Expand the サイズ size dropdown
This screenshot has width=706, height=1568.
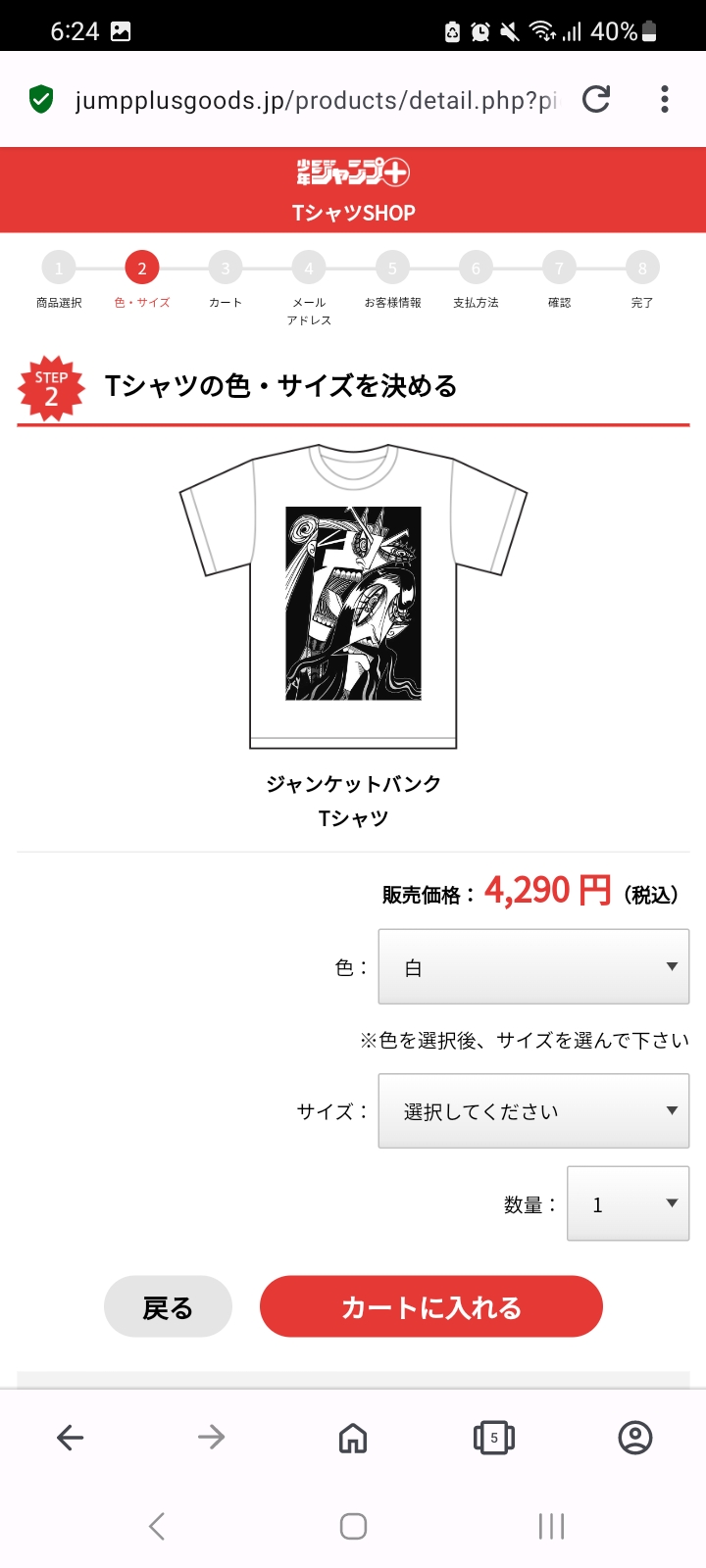[x=533, y=1111]
